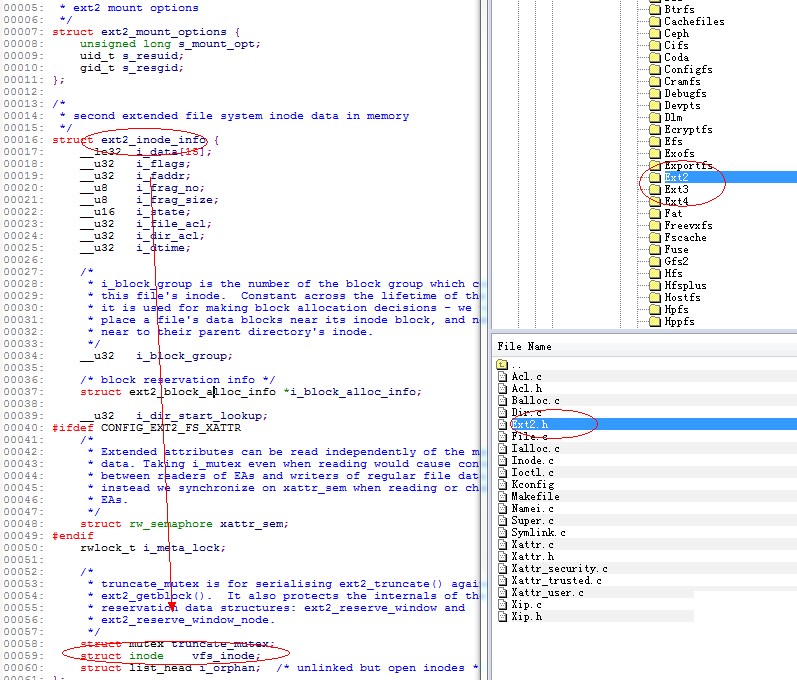Select the Cachefiles folder icon
The image size is (797, 680).
pos(655,21)
